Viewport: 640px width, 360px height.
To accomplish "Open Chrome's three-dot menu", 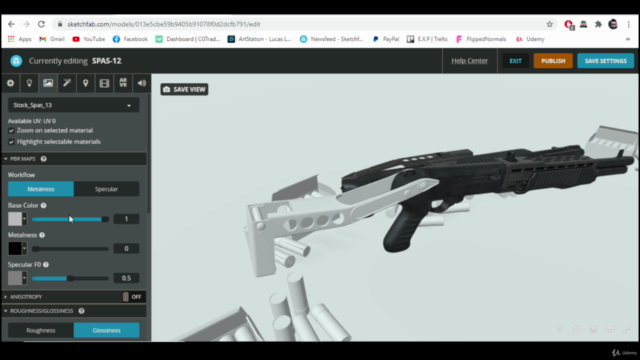I will 629,24.
